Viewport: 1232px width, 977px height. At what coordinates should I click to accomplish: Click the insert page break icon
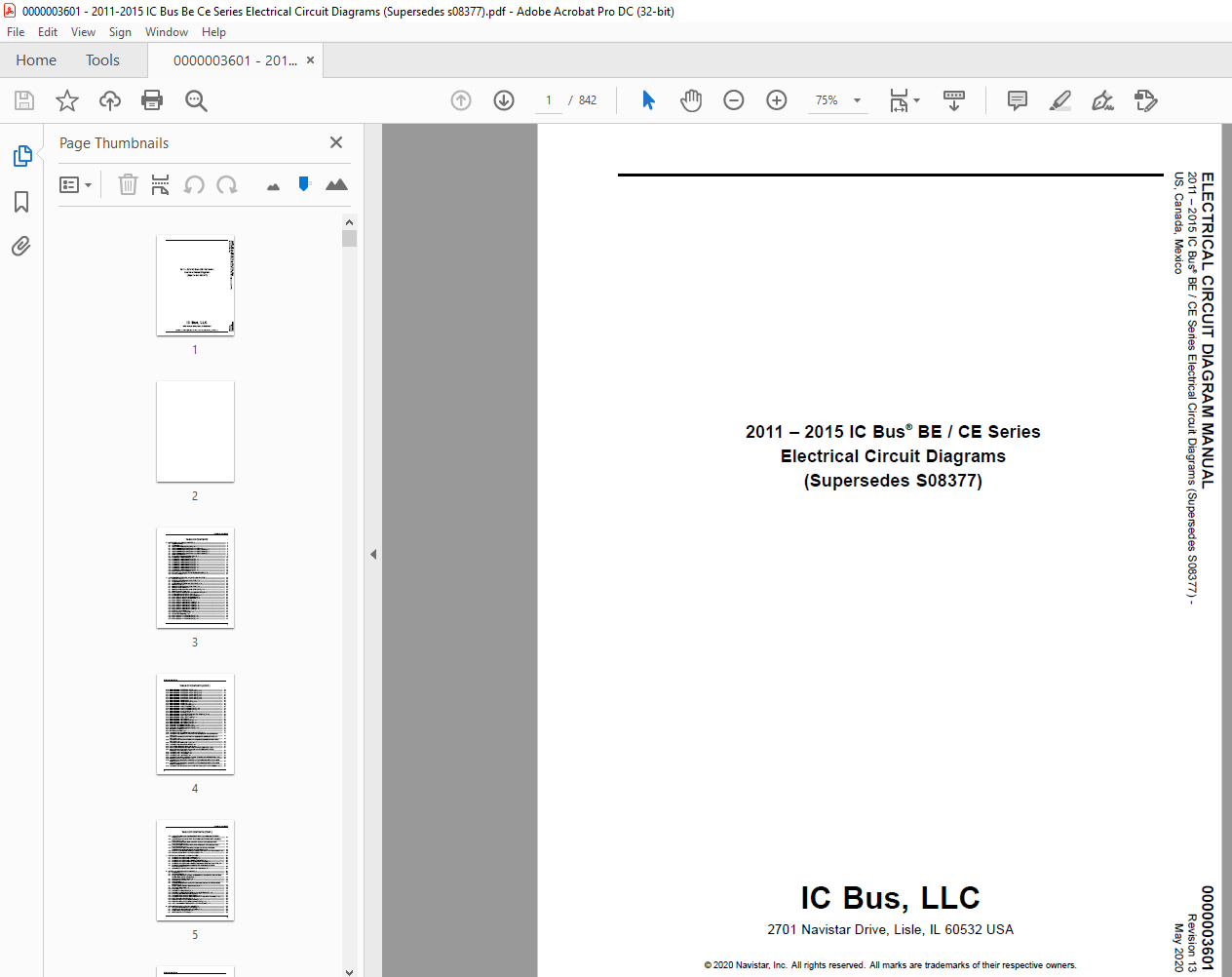(x=161, y=184)
